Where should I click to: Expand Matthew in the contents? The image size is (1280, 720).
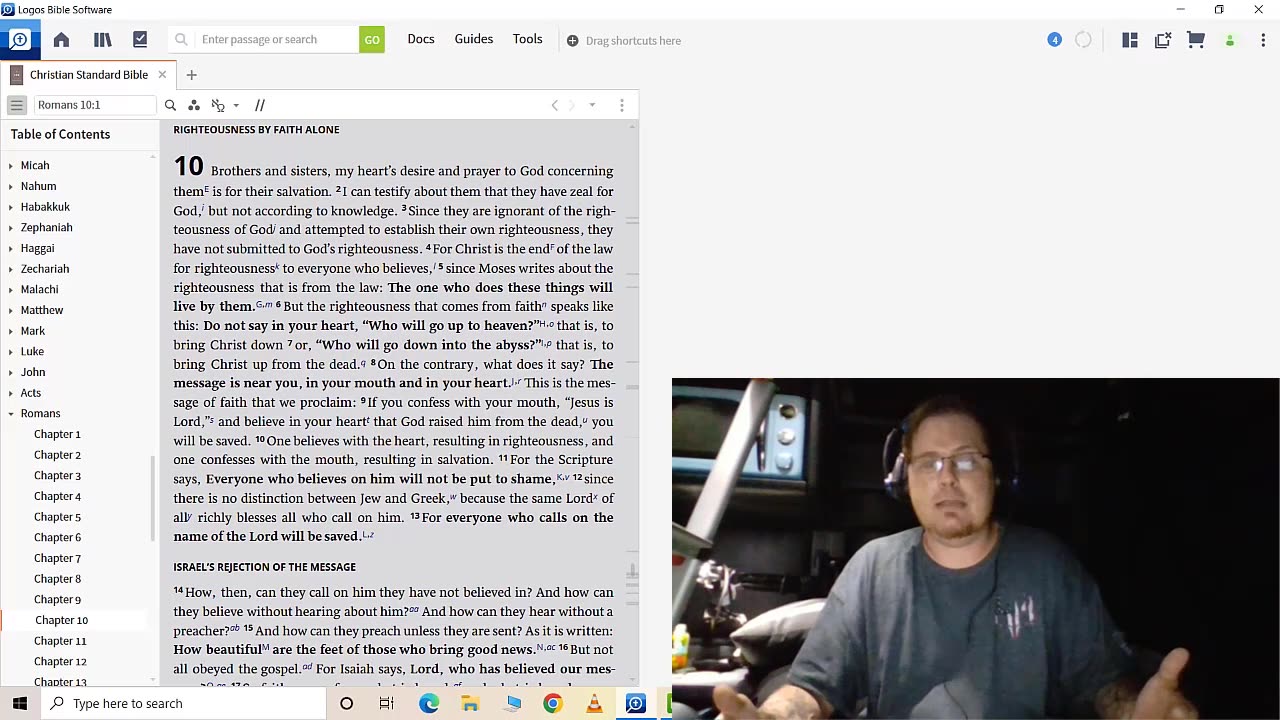11,311
